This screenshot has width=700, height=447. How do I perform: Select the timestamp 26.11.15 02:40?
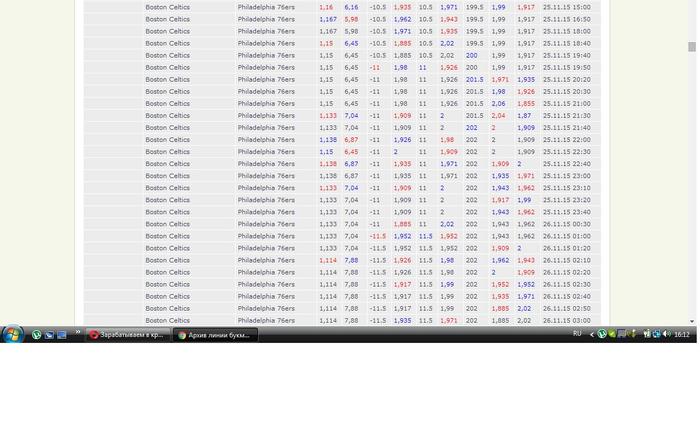(567, 297)
